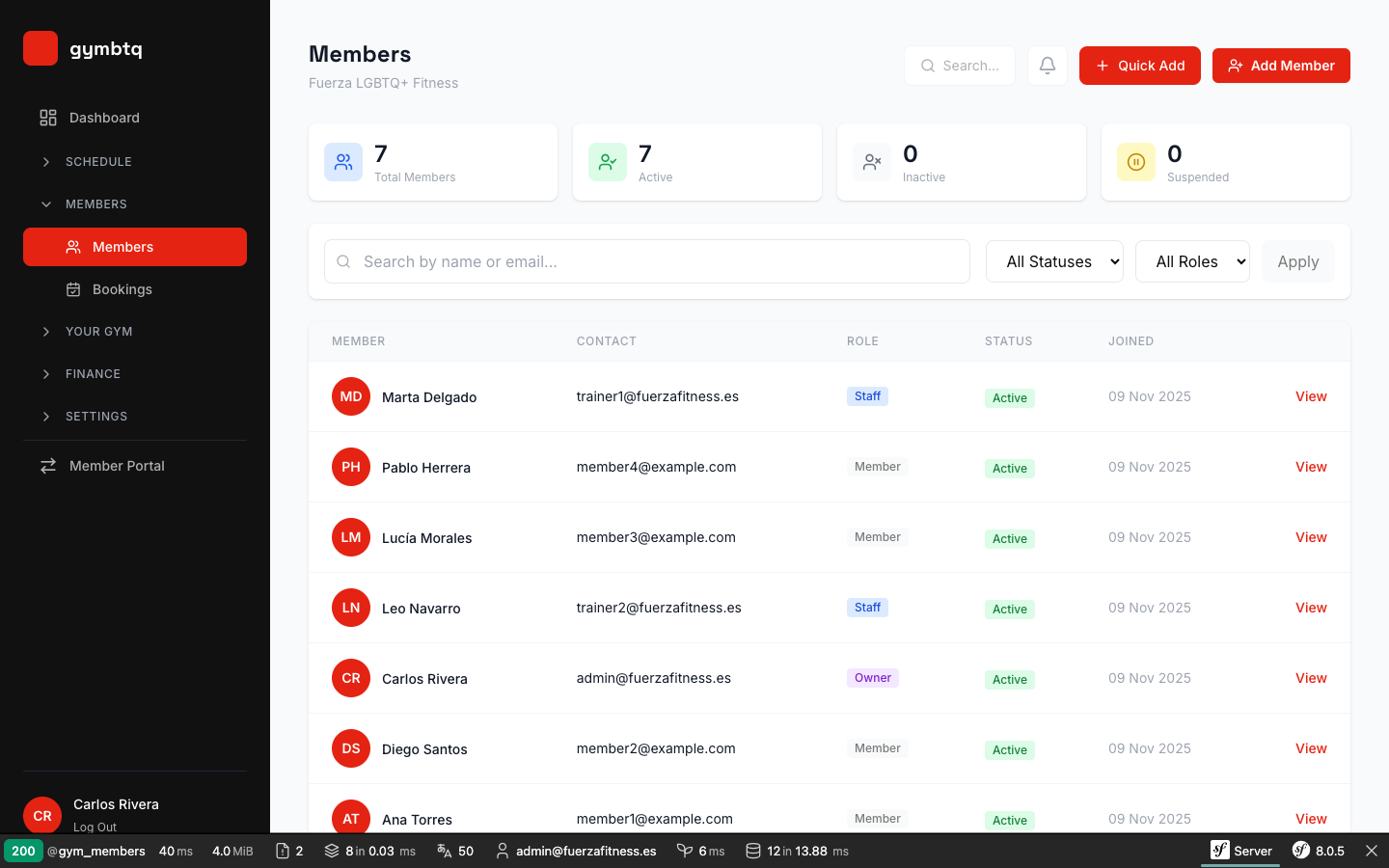Click email member4@example.com

(x=656, y=467)
